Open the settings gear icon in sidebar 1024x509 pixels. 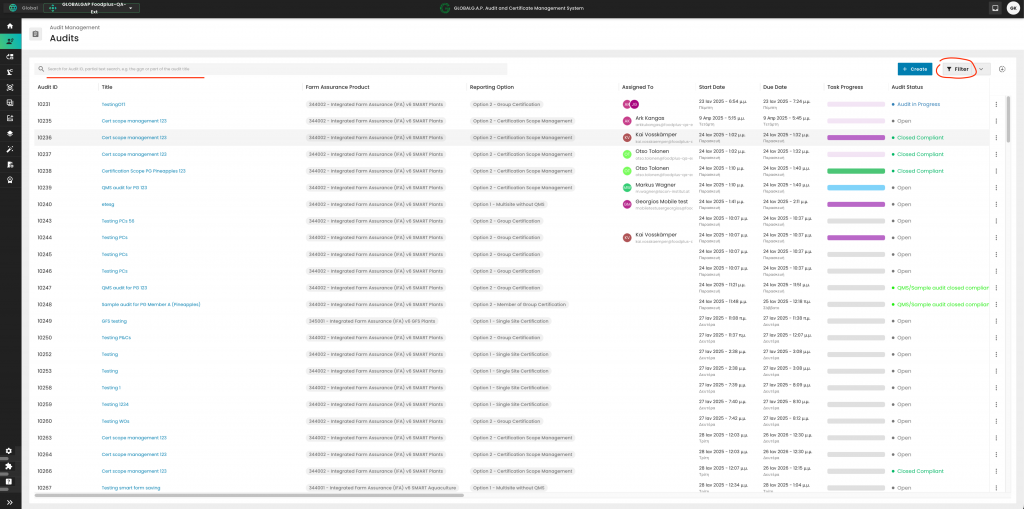tap(10, 451)
